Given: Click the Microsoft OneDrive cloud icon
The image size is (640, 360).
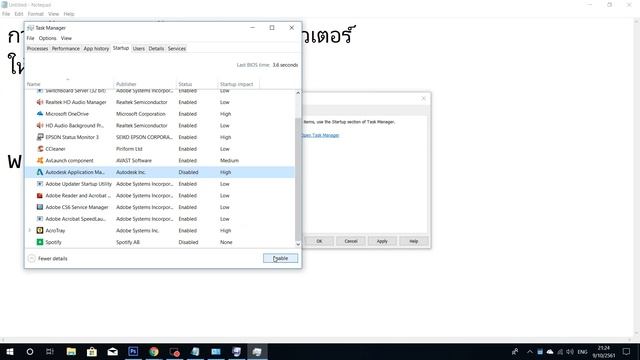Looking at the screenshot, I should tap(40, 113).
